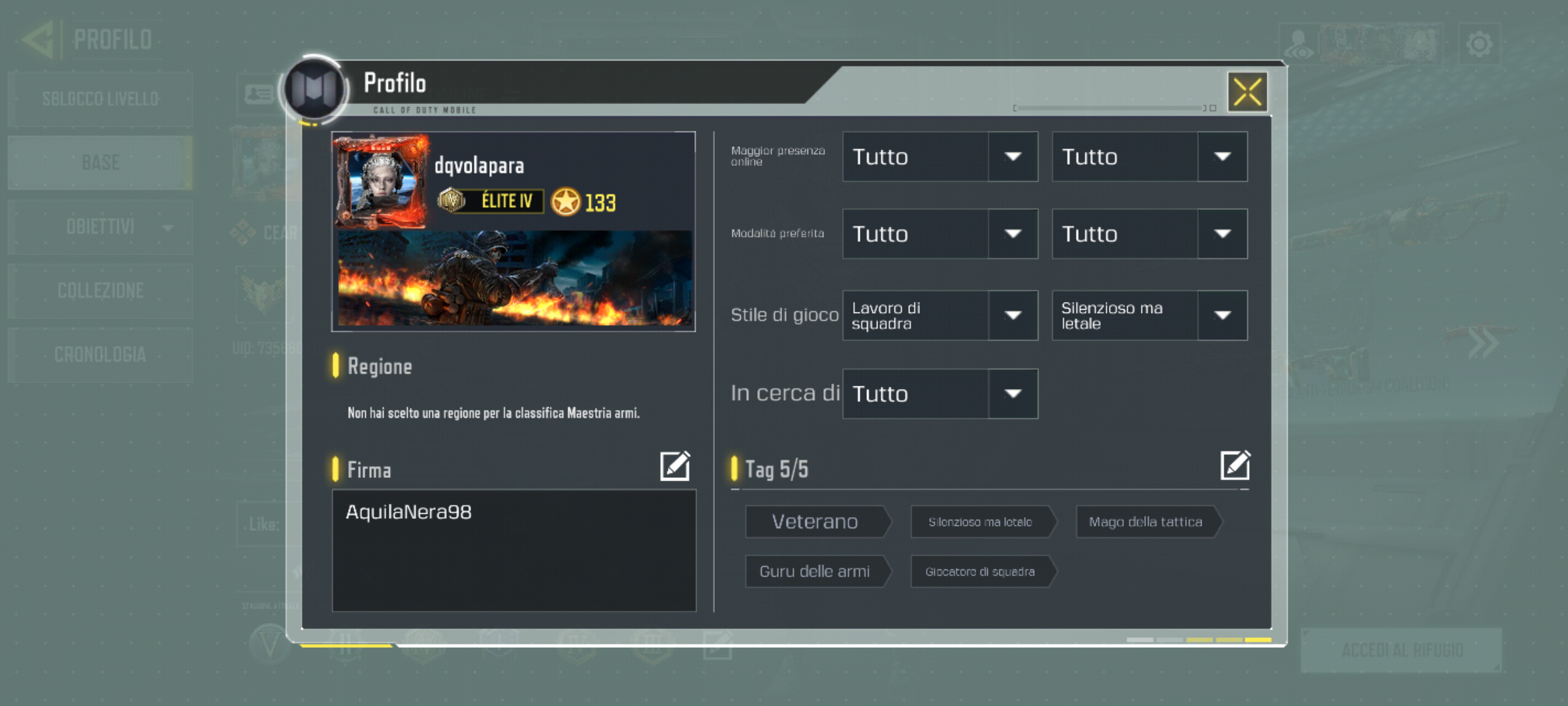Image resolution: width=1568 pixels, height=706 pixels.
Task: Open second Modalità preferita dropdown
Action: tap(1149, 234)
